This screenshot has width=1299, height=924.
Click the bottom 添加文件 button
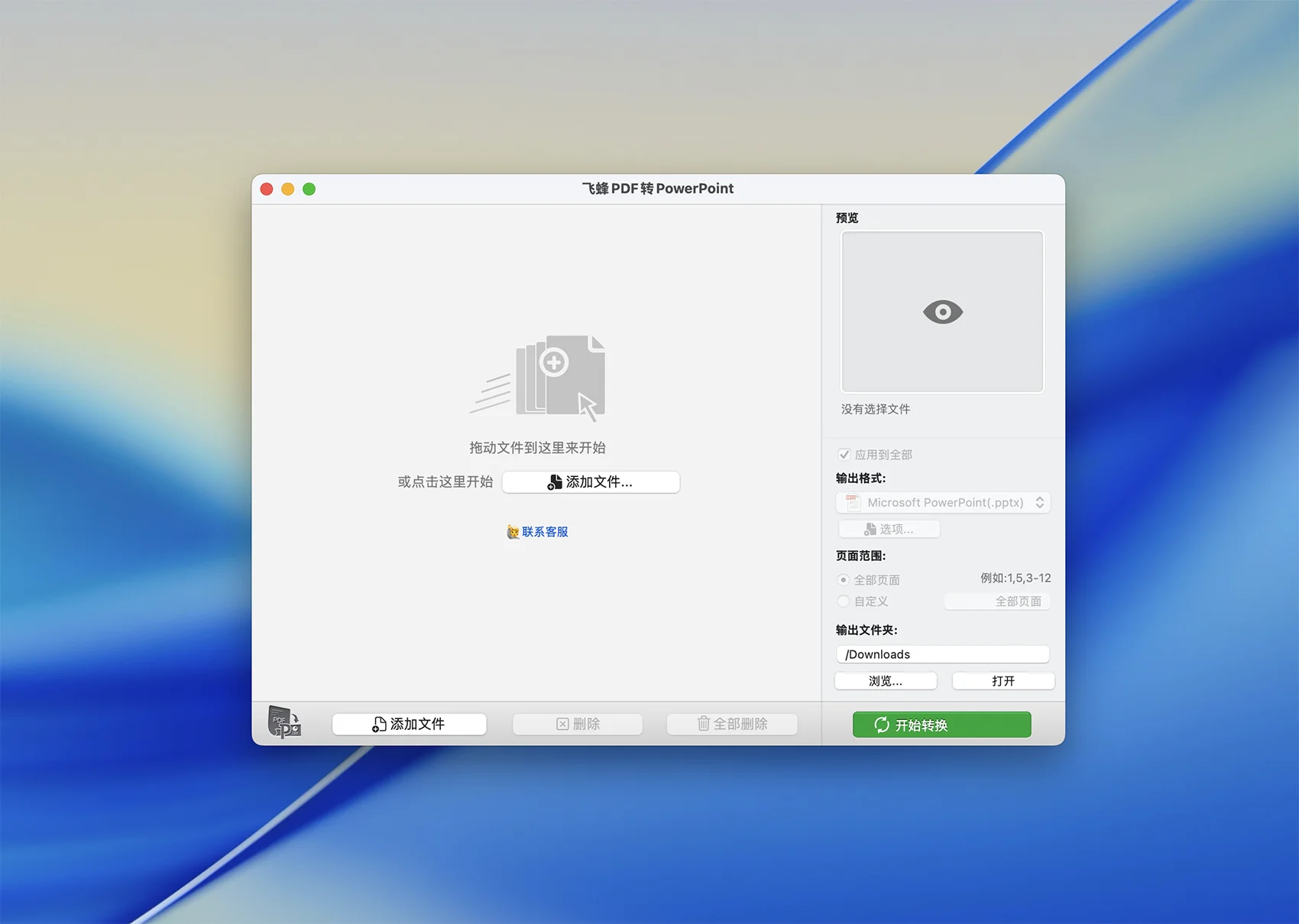coord(409,724)
